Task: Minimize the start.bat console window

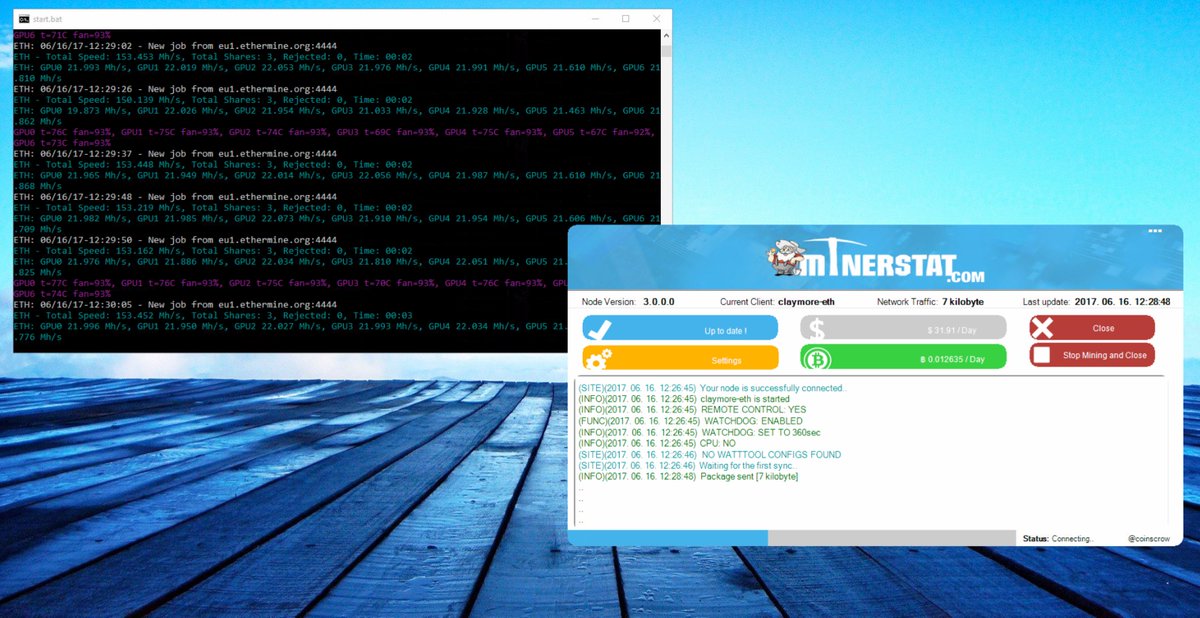Action: tap(597, 19)
